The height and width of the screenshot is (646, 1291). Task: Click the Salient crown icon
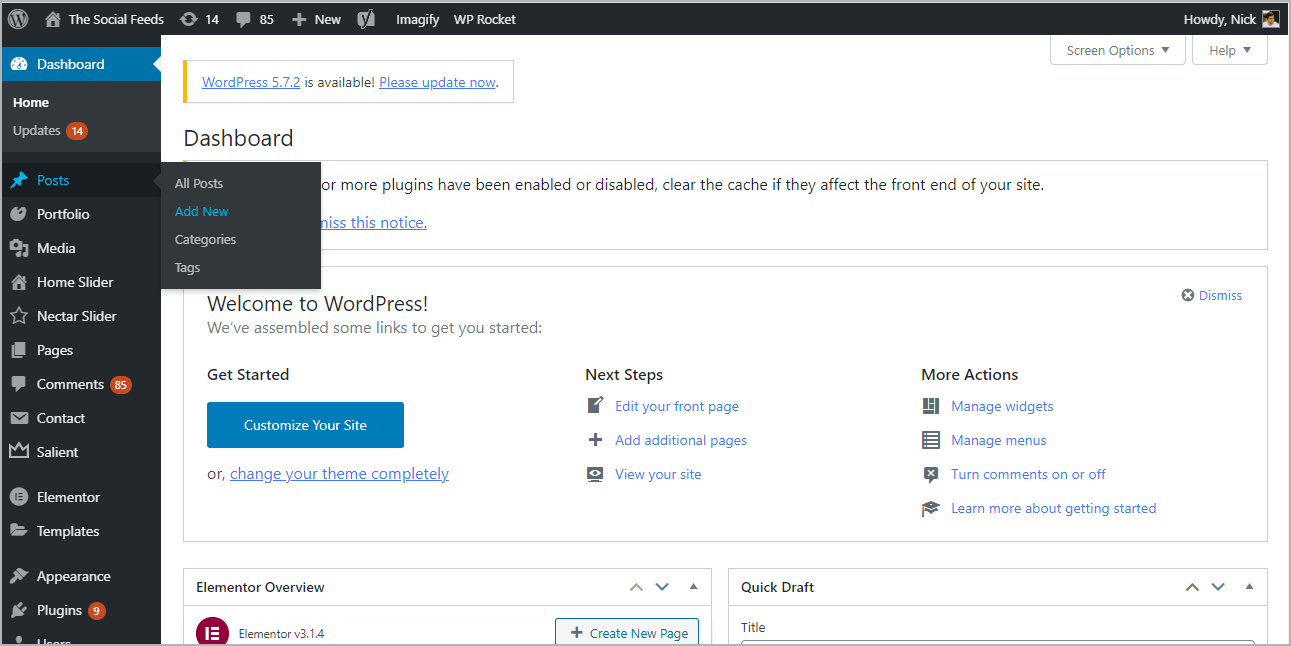(x=19, y=452)
